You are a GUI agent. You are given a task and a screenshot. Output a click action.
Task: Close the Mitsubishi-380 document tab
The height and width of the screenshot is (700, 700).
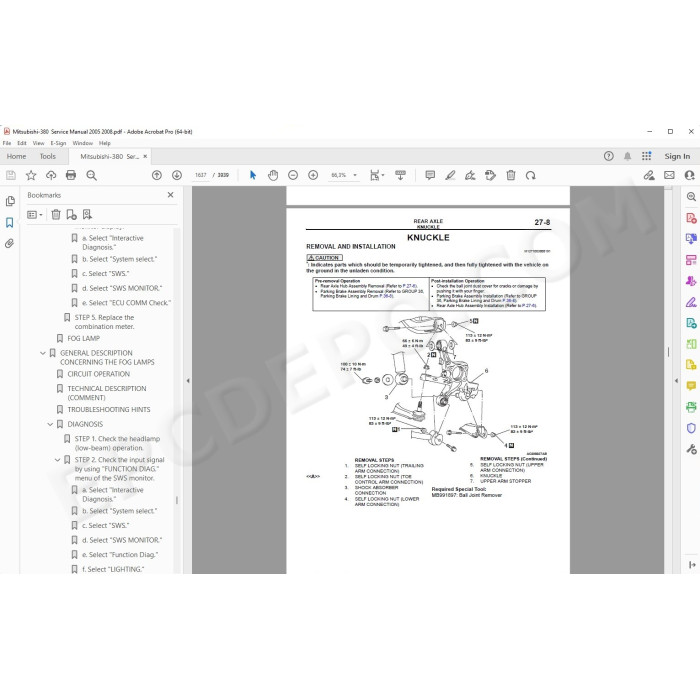[x=145, y=156]
